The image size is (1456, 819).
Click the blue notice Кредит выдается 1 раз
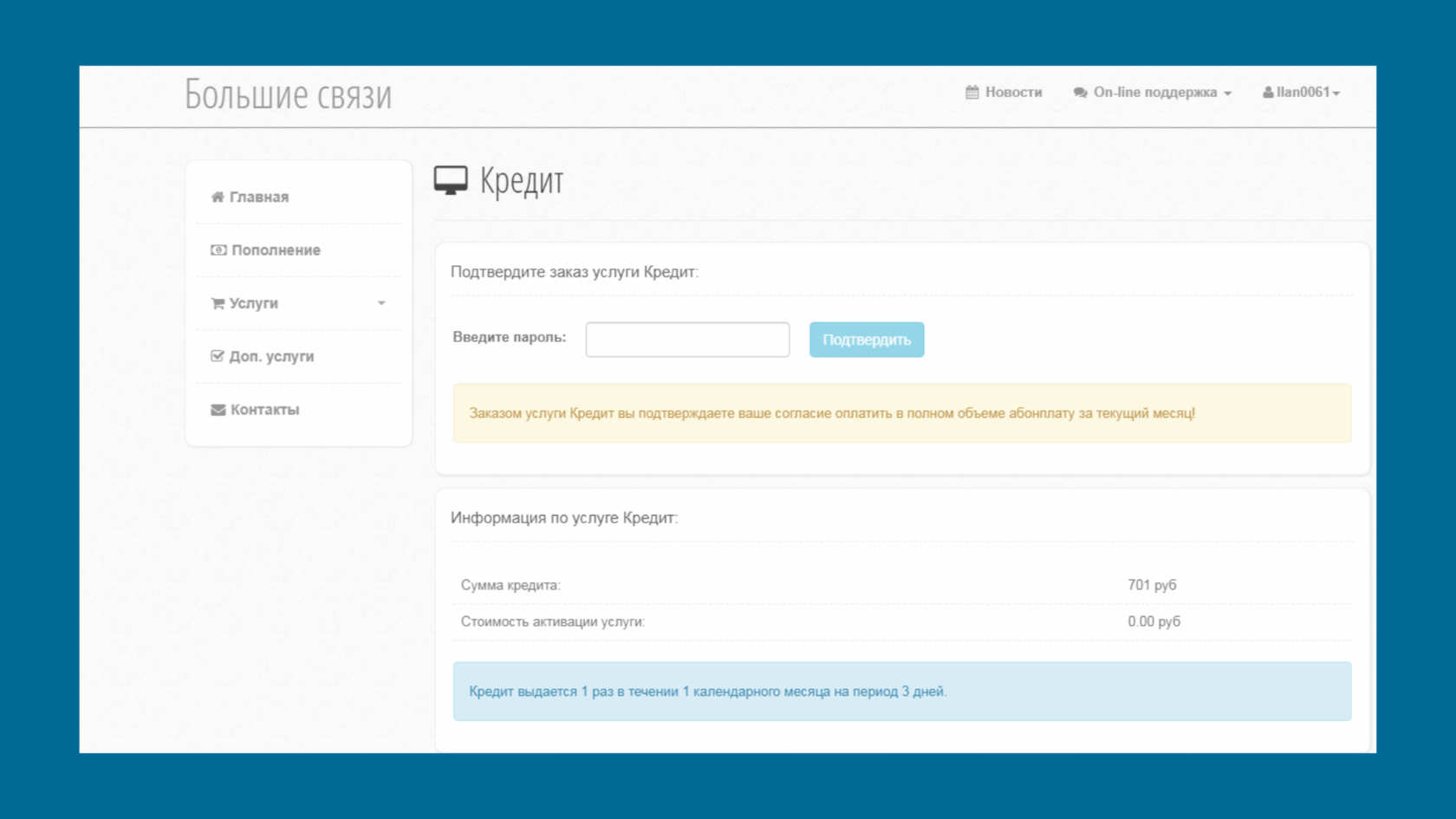902,692
